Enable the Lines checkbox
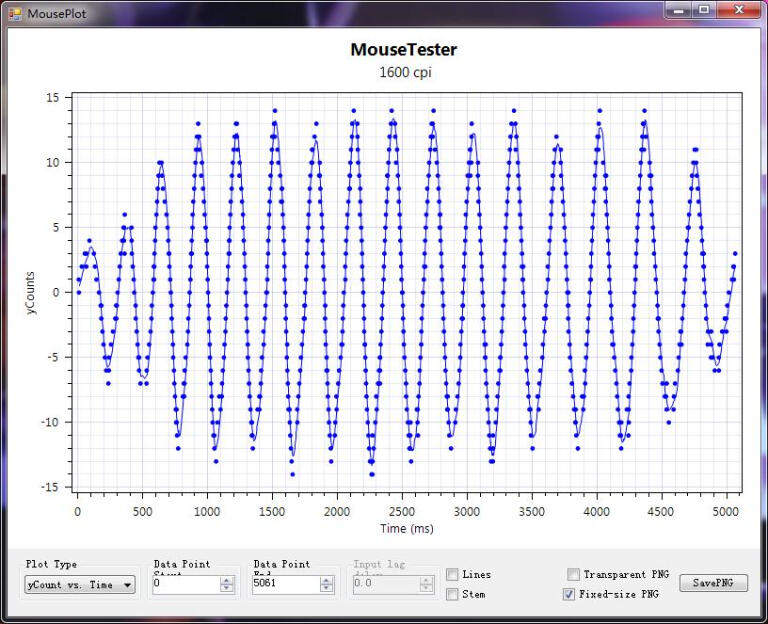Screen dimensions: 768x624 (x=453, y=574)
